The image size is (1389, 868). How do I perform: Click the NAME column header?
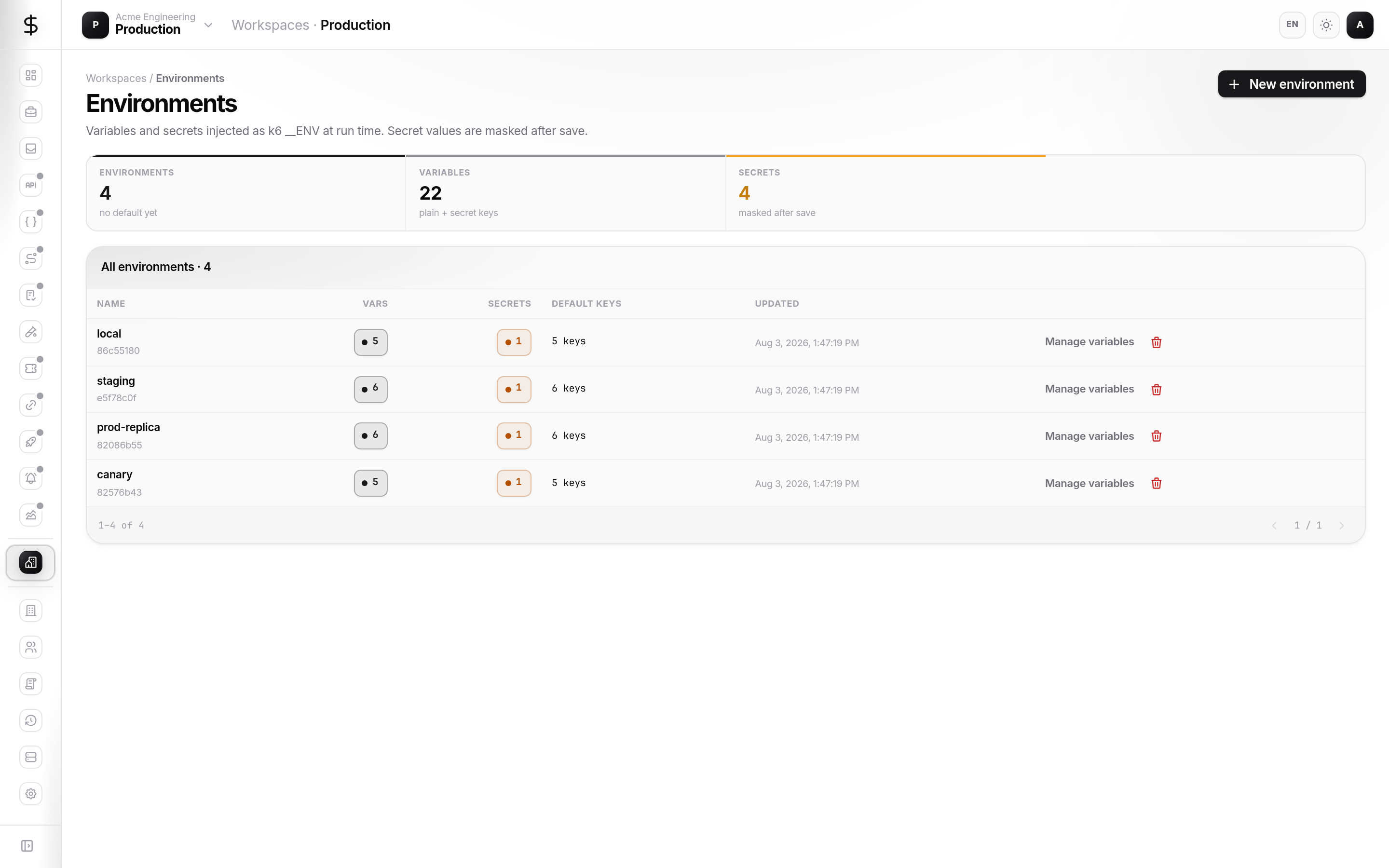pos(111,304)
